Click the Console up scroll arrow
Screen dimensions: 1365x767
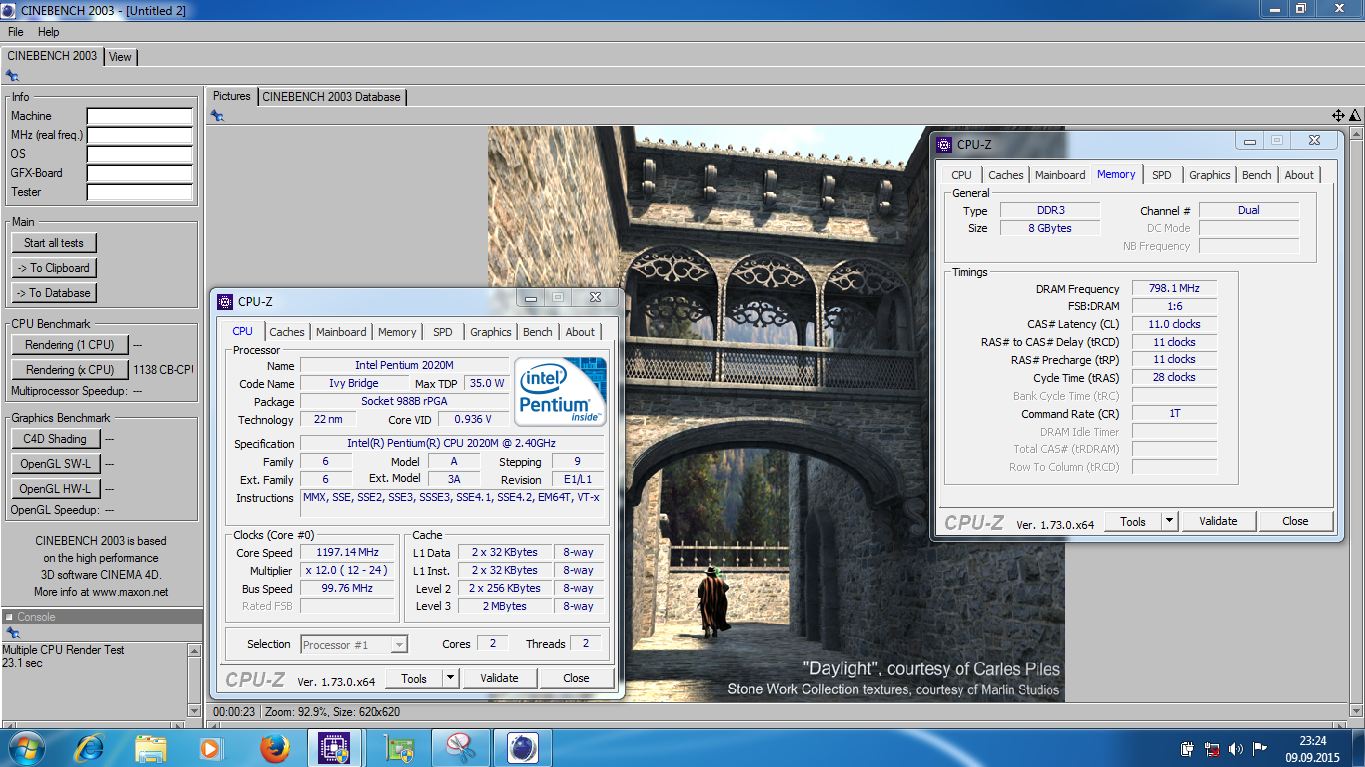(x=194, y=650)
